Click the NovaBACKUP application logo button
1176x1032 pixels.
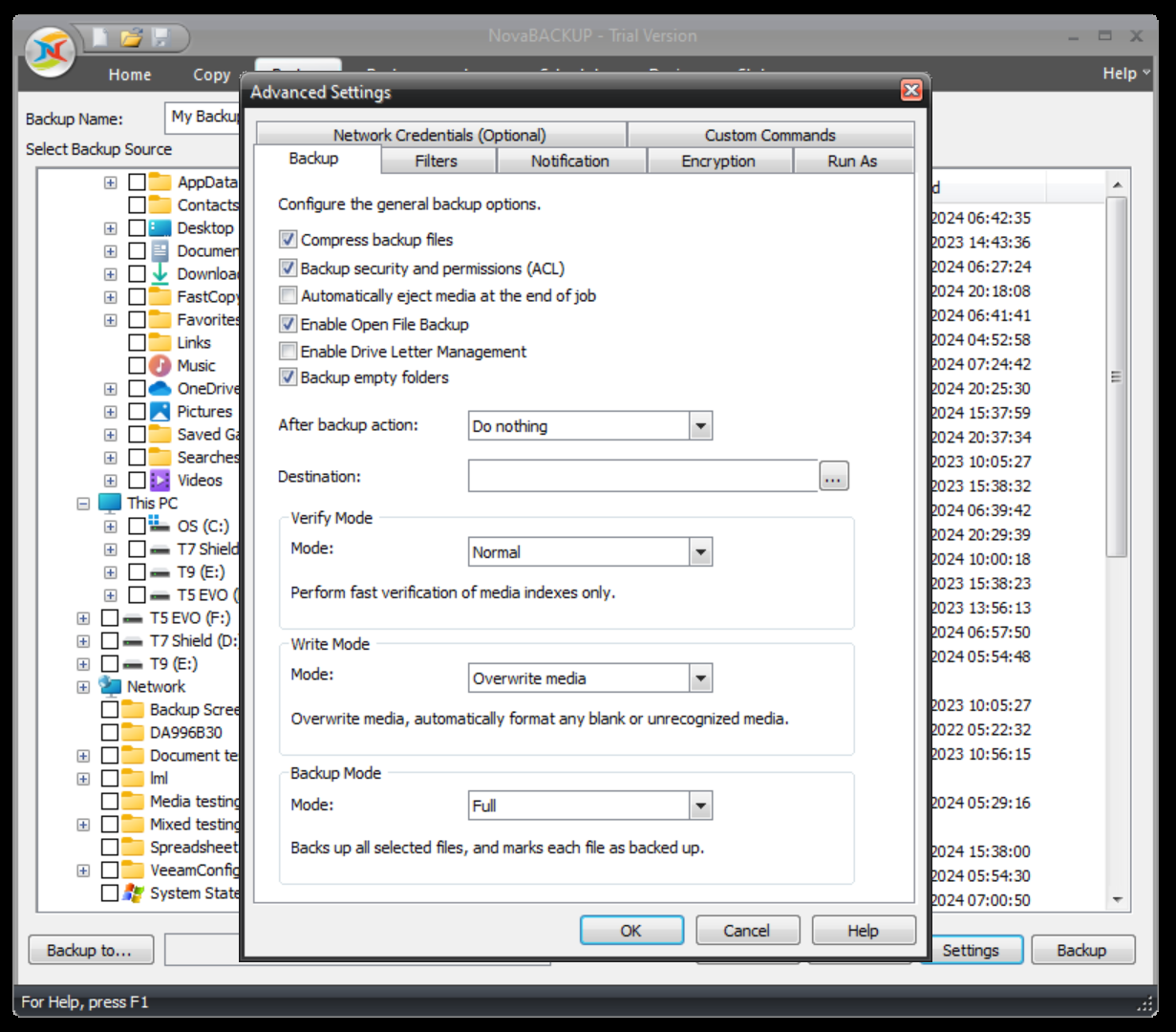coord(51,52)
